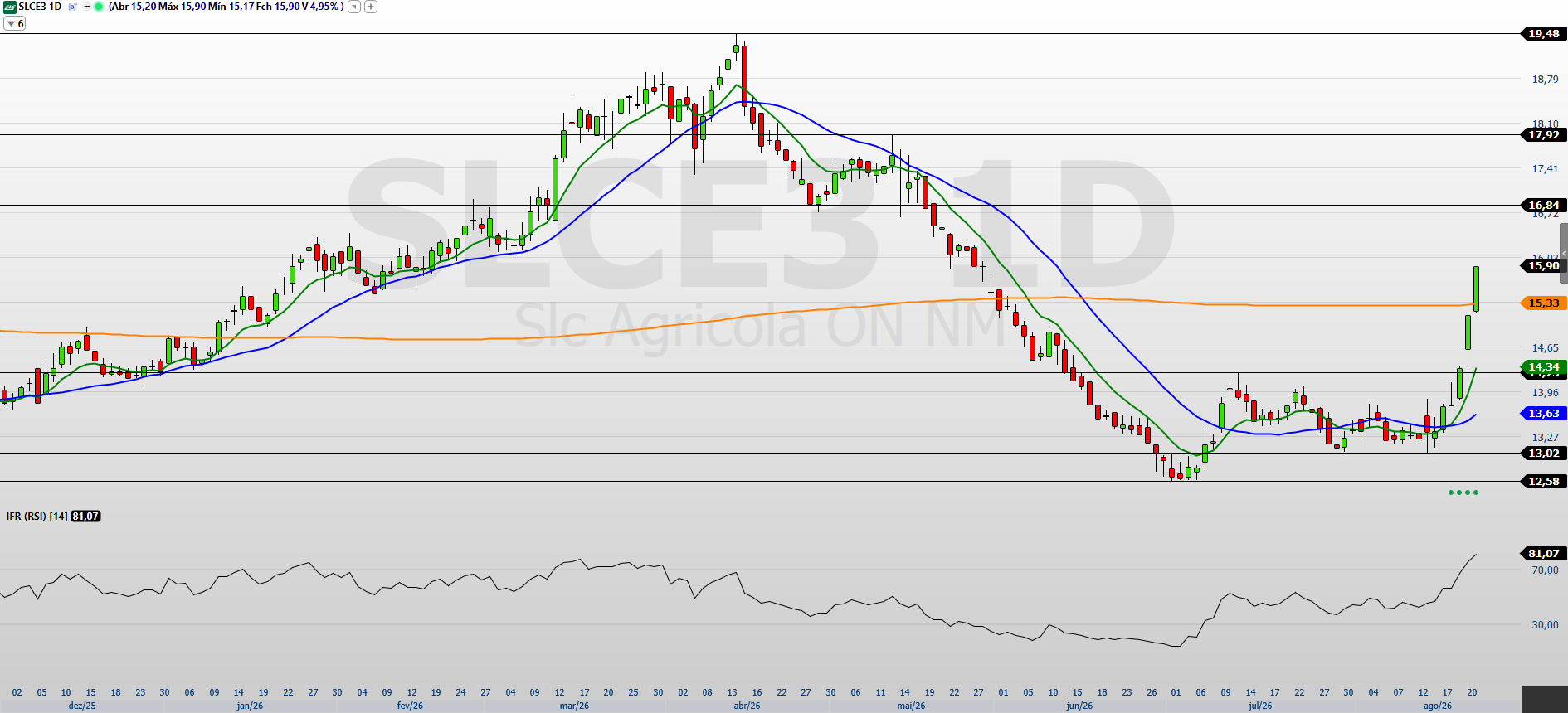Click the dark corner box at the bottom-right of the axis
The image size is (1568, 713).
pyautogui.click(x=1545, y=700)
